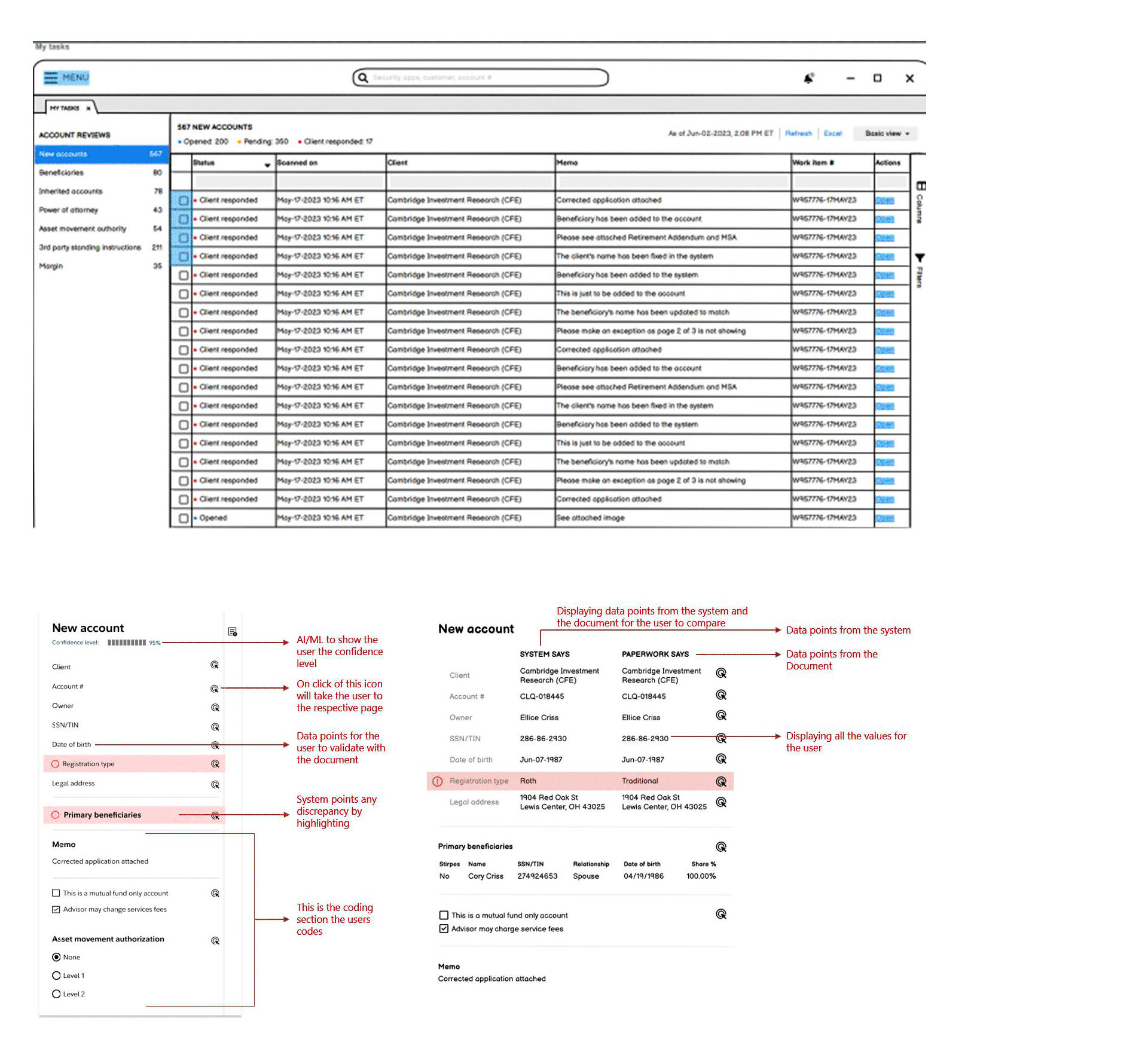Check 'This is a mutual fund only account' left panel
1148x1052 pixels.
click(56, 893)
